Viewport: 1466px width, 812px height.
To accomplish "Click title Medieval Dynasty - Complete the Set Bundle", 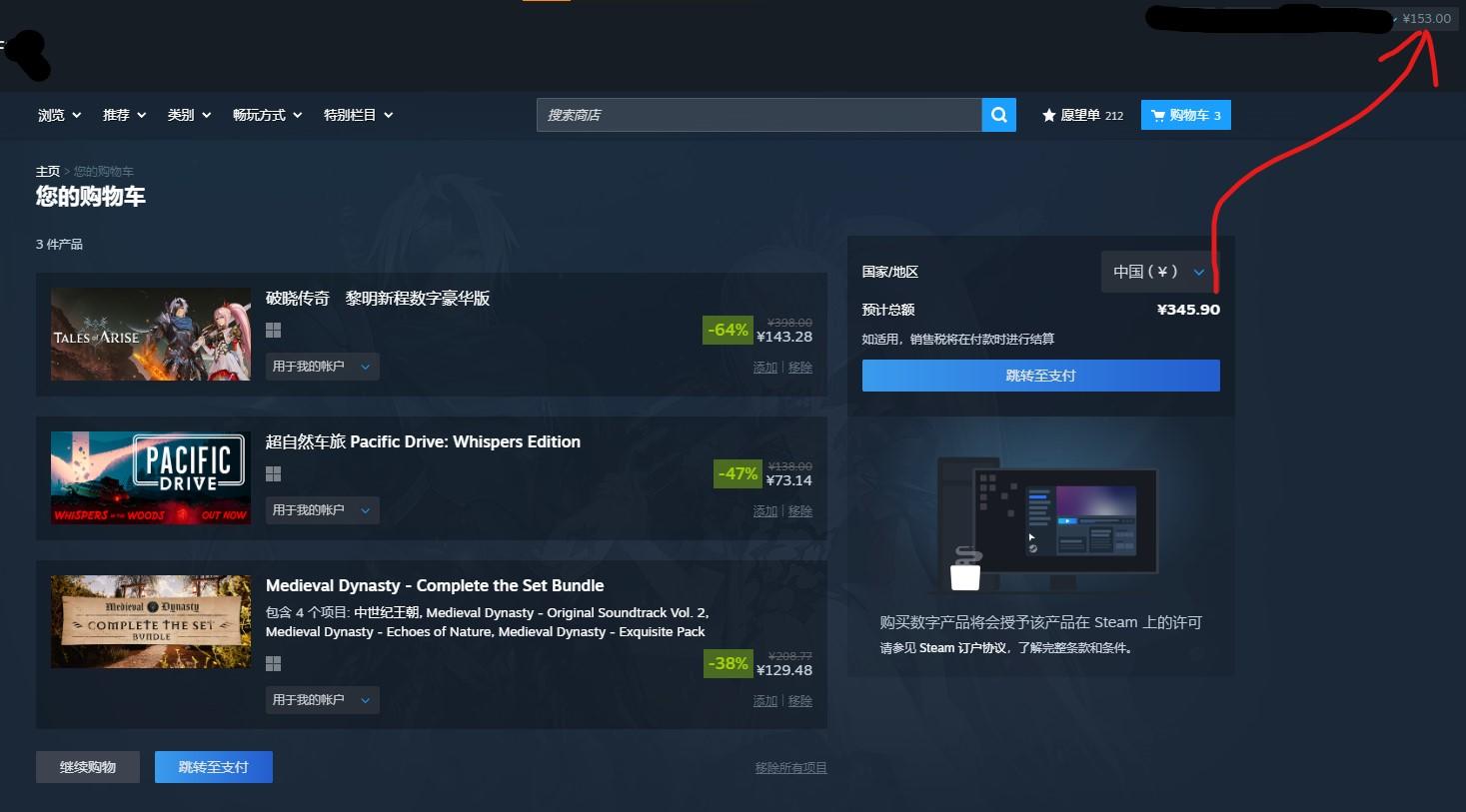I will (x=435, y=586).
